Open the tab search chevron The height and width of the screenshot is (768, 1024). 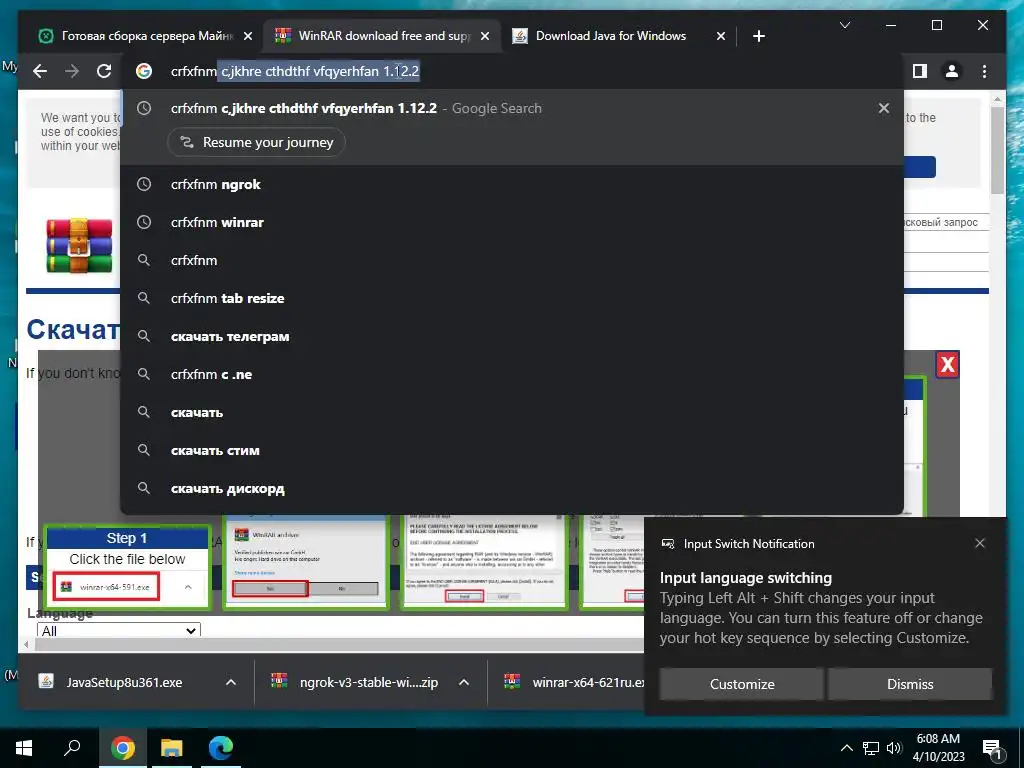point(844,25)
